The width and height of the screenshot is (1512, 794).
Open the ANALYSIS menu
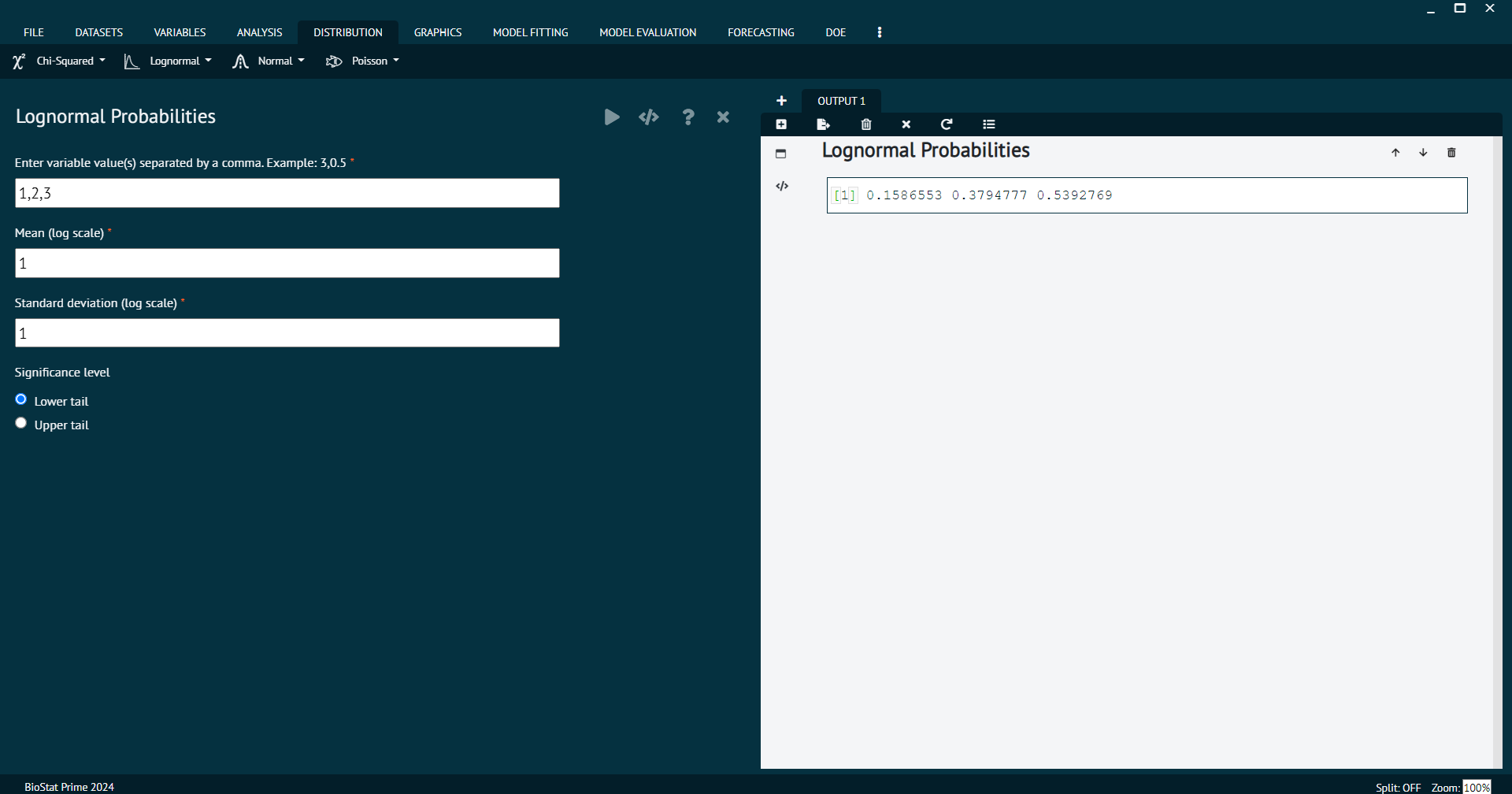259,32
